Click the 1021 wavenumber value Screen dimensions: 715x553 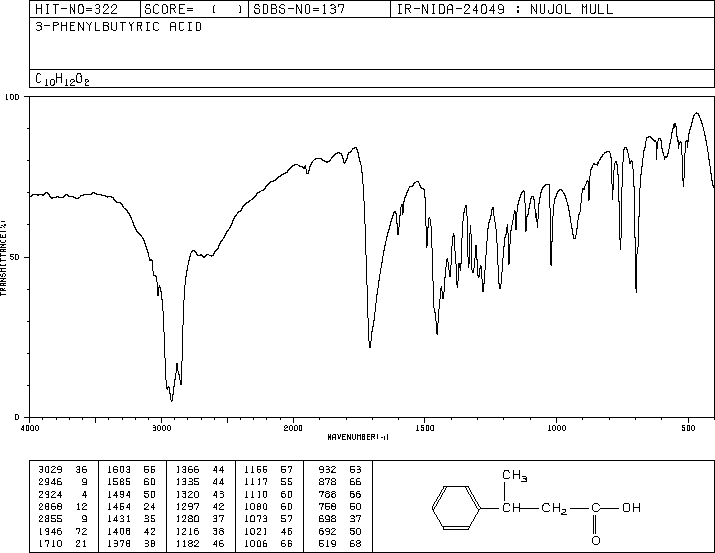tap(256, 532)
